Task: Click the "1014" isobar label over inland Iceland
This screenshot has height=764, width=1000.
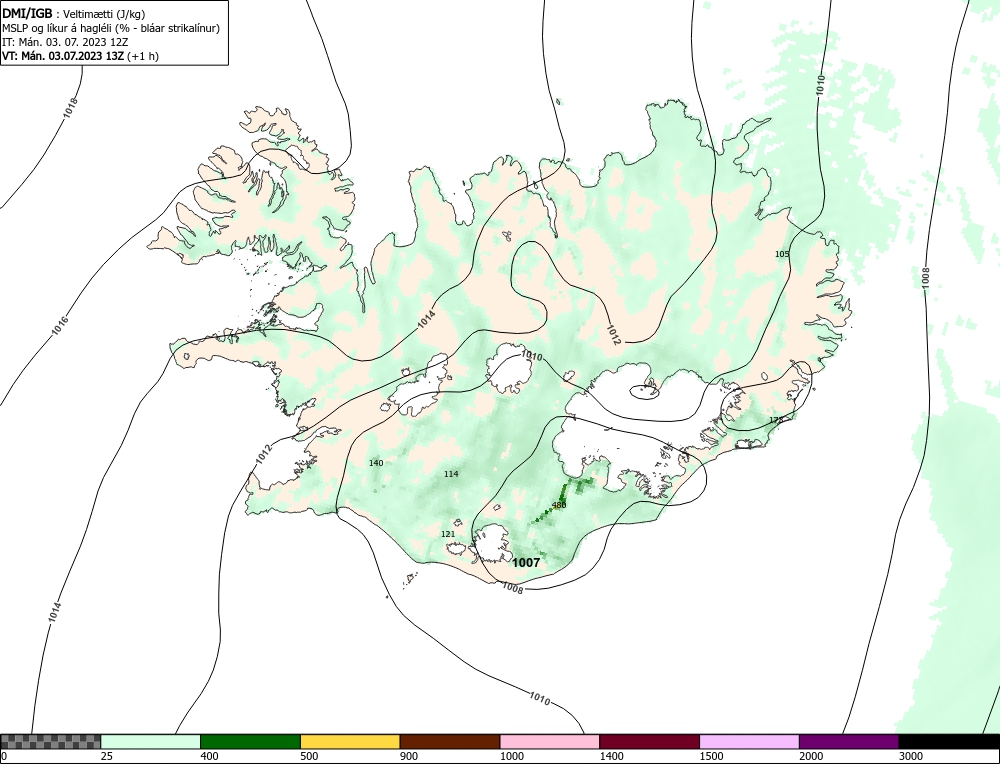Action: click(427, 319)
